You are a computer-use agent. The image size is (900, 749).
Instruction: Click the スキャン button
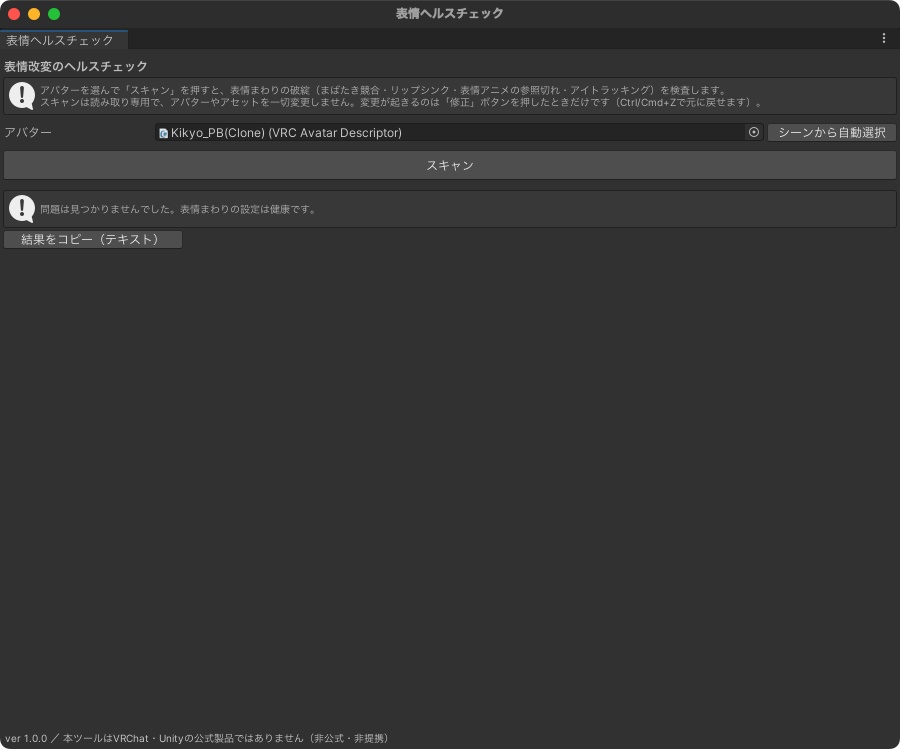click(449, 165)
